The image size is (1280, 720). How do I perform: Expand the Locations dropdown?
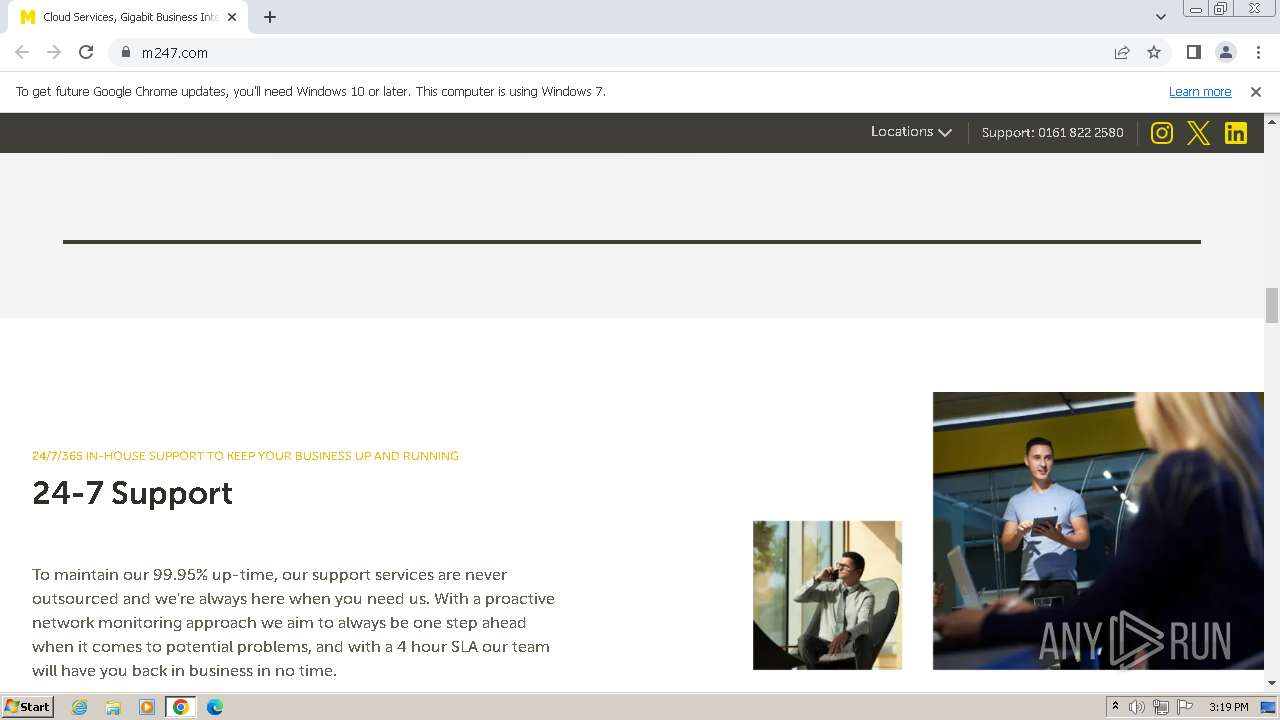[x=911, y=132]
